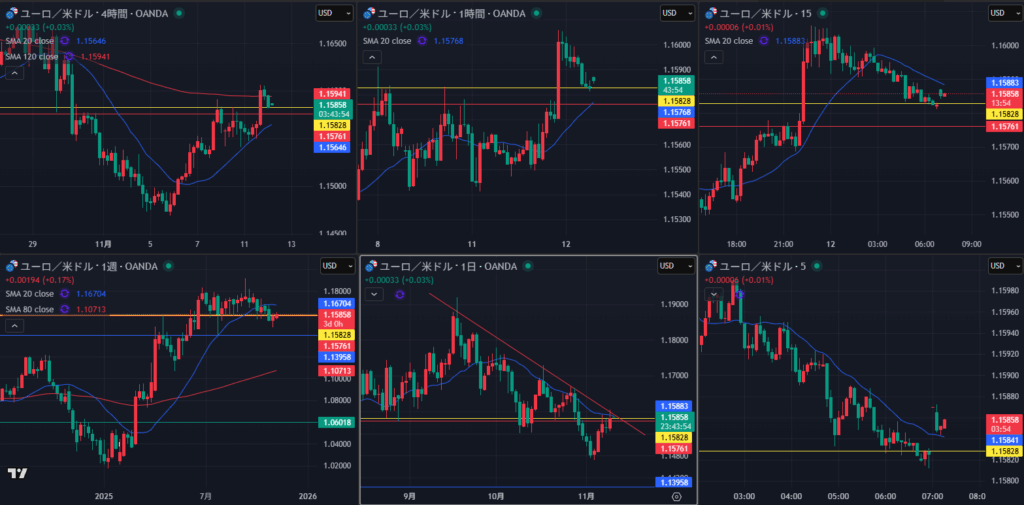The width and height of the screenshot is (1024, 505).
Task: Click the EUR/USD flag icon on 4-hour chart
Action: (x=12, y=13)
